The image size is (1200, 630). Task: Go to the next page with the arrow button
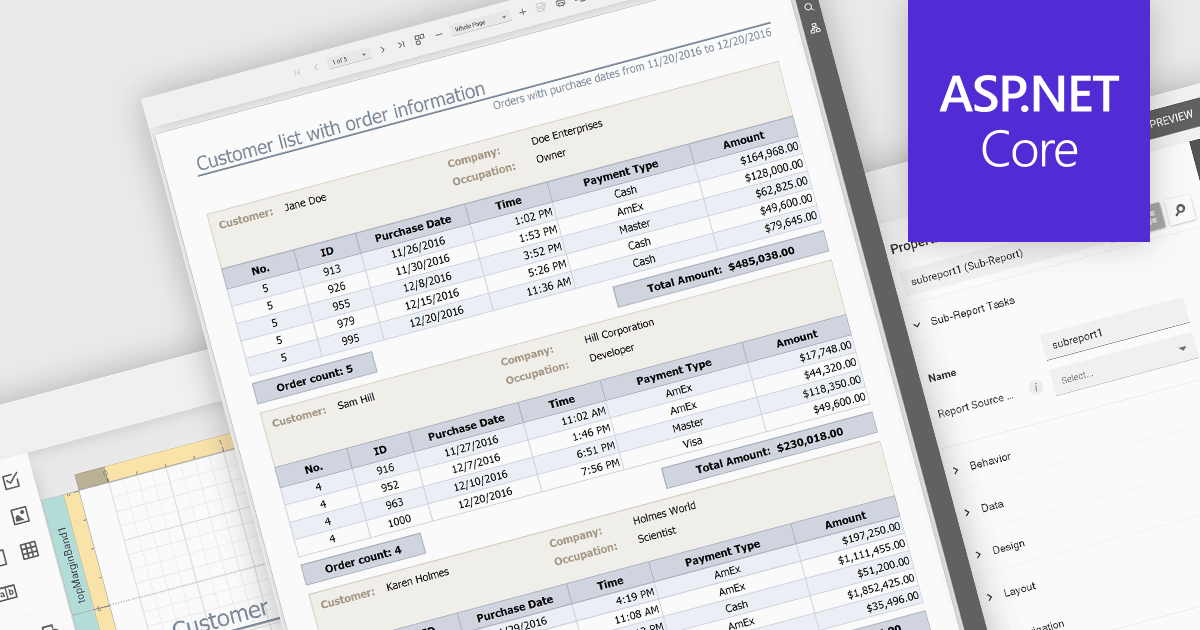click(382, 49)
